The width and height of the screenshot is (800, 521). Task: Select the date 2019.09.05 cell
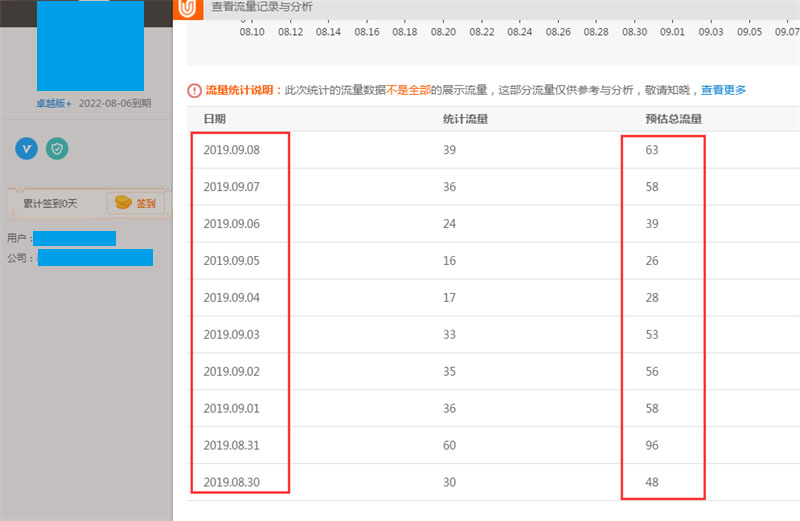(232, 261)
